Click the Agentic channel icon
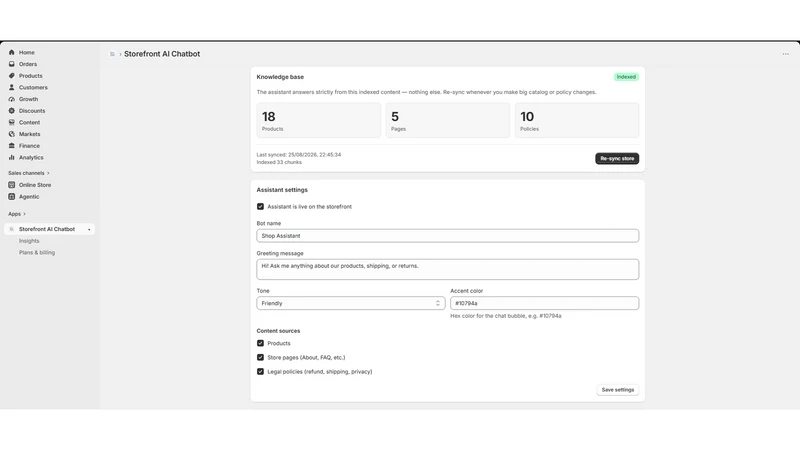The image size is (800, 450). click(12, 197)
